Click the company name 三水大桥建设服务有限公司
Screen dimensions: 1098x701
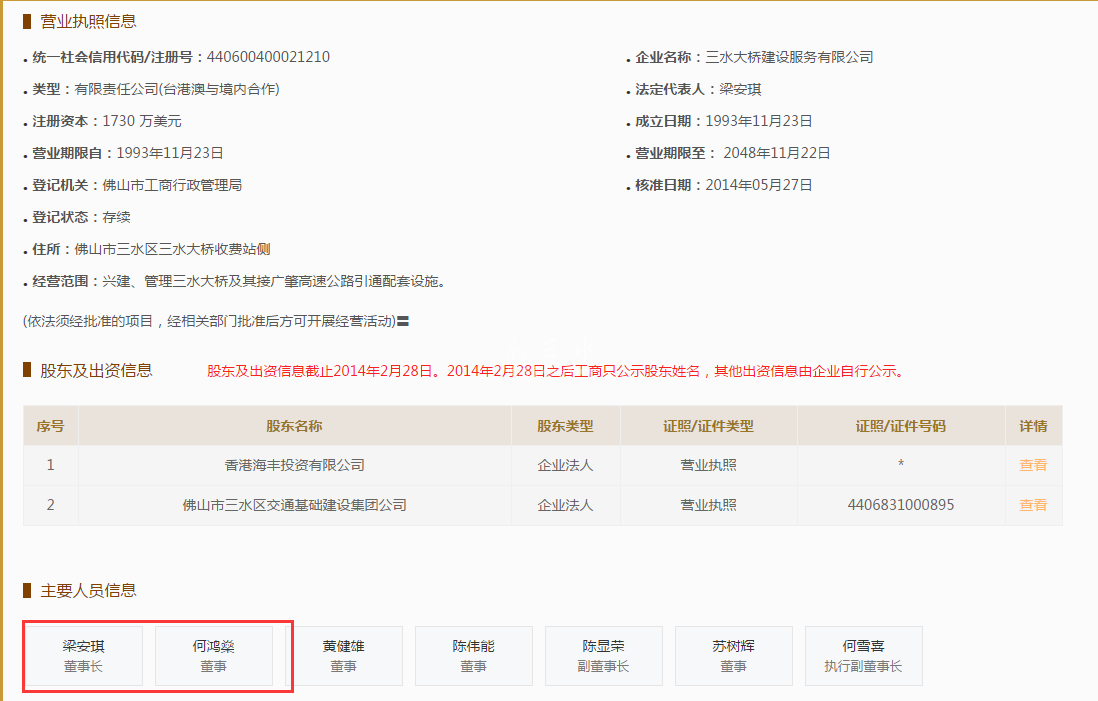coord(789,57)
